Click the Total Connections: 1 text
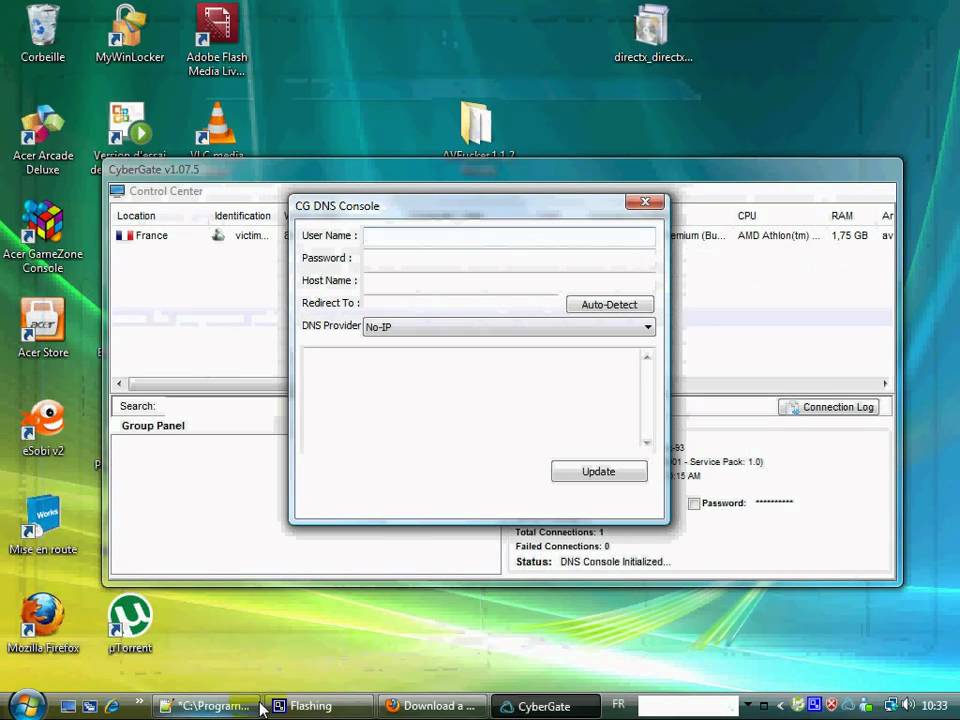 coord(559,532)
